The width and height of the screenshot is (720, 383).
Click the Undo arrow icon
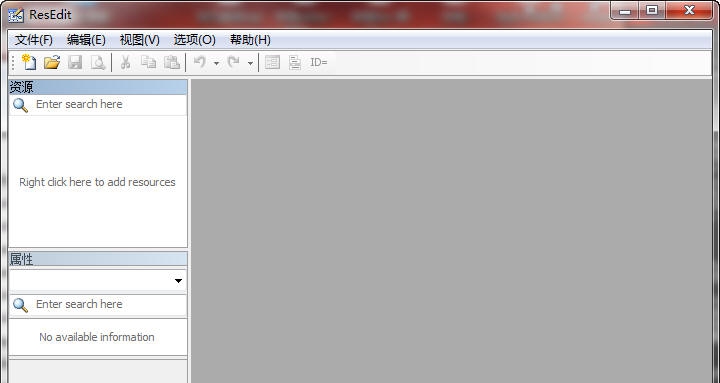[199, 62]
